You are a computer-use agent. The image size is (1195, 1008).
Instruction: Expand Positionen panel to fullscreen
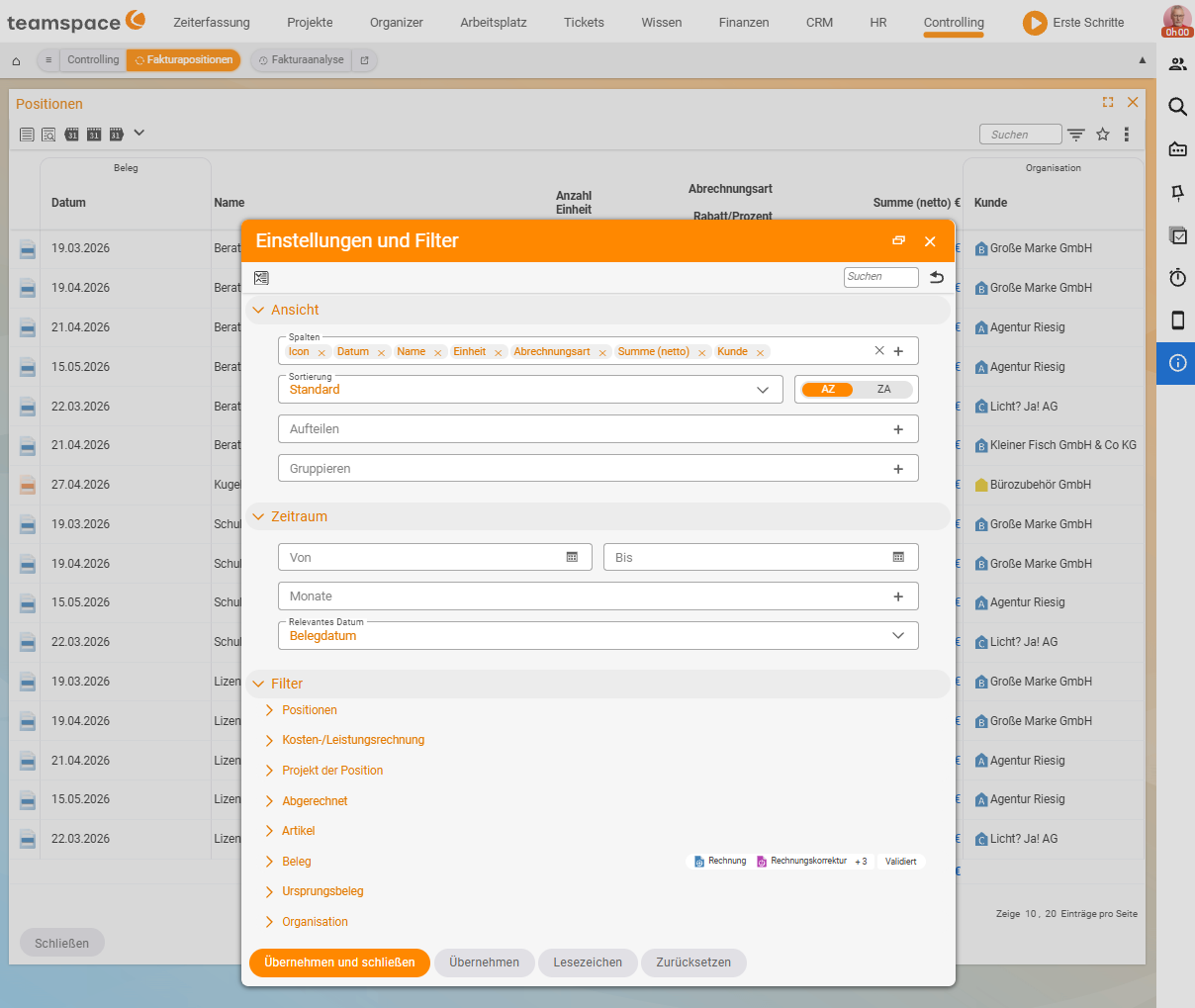click(1108, 102)
